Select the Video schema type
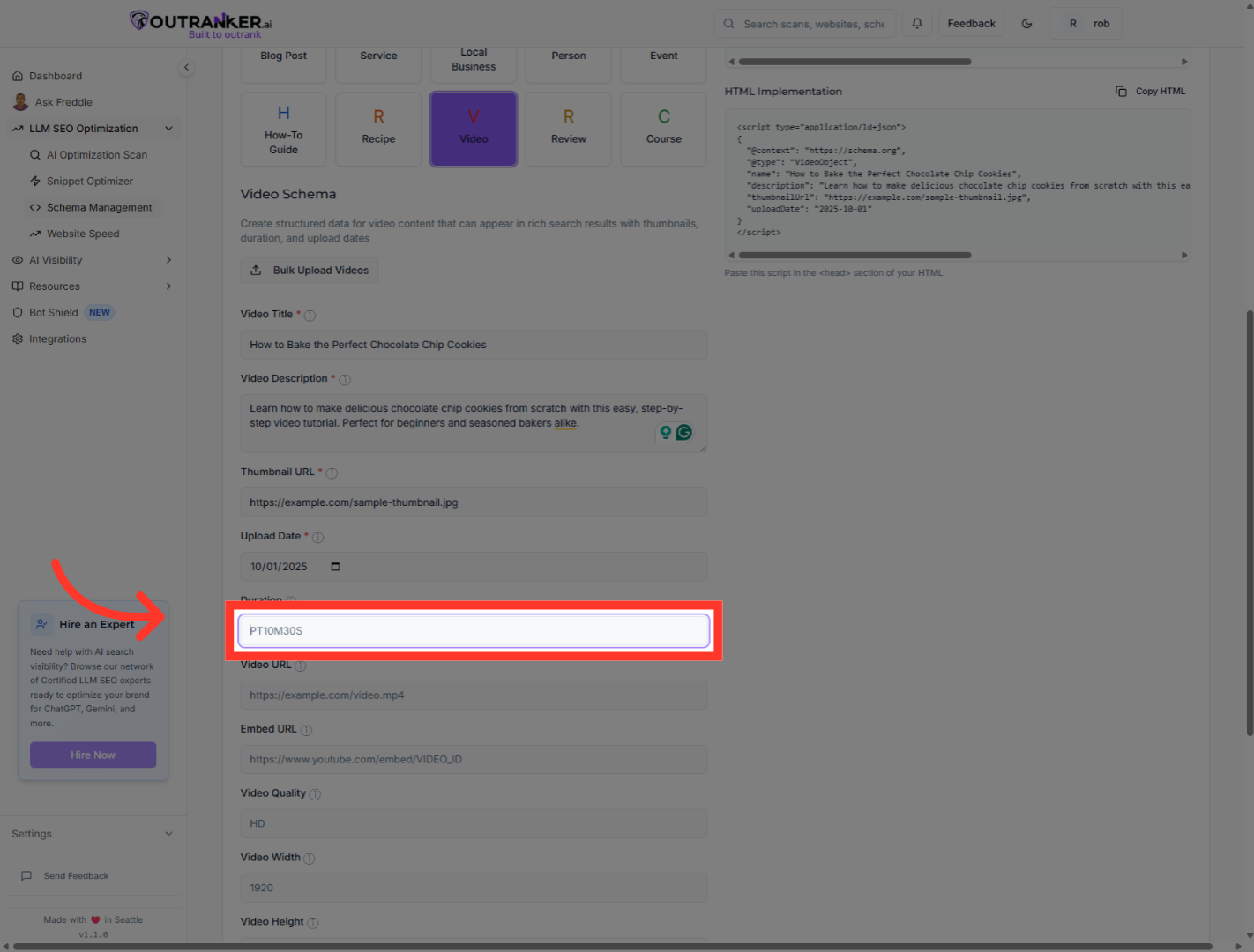Image resolution: width=1254 pixels, height=952 pixels. [474, 129]
